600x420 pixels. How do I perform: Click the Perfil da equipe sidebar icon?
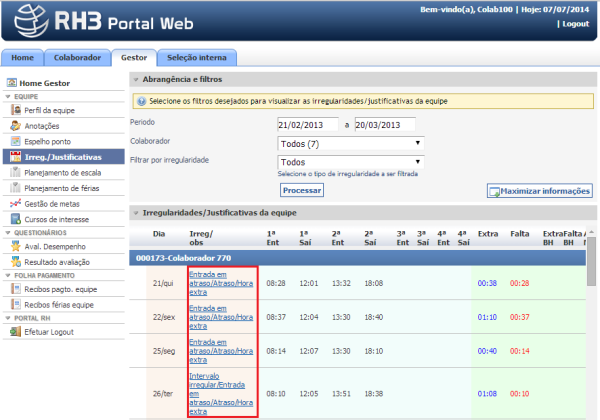(x=16, y=111)
